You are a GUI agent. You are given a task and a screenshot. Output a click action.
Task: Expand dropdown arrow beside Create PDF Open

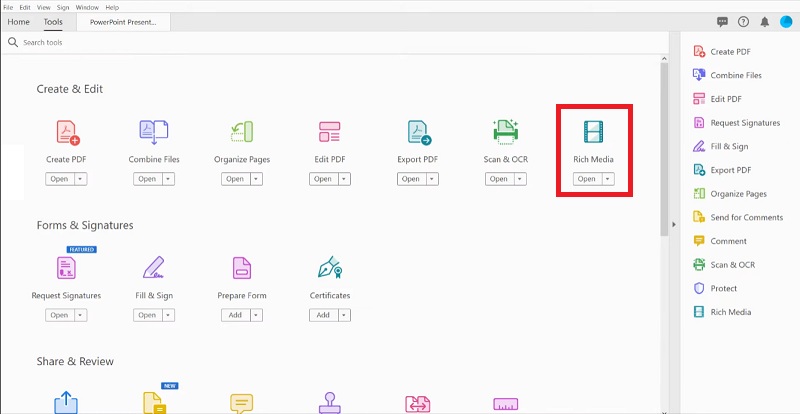coord(81,179)
